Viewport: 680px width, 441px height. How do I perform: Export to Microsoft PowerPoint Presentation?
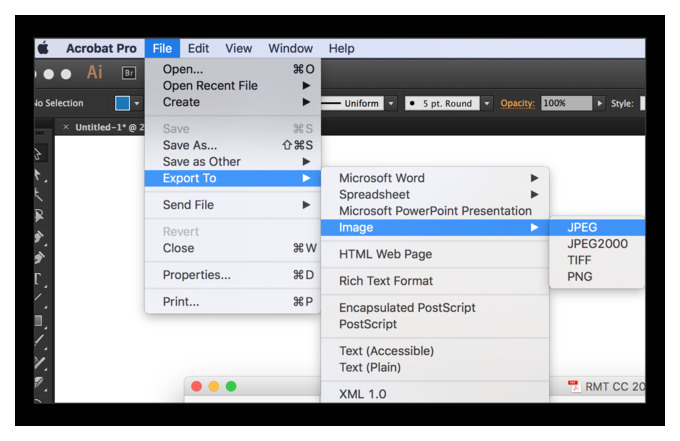[x=435, y=211]
